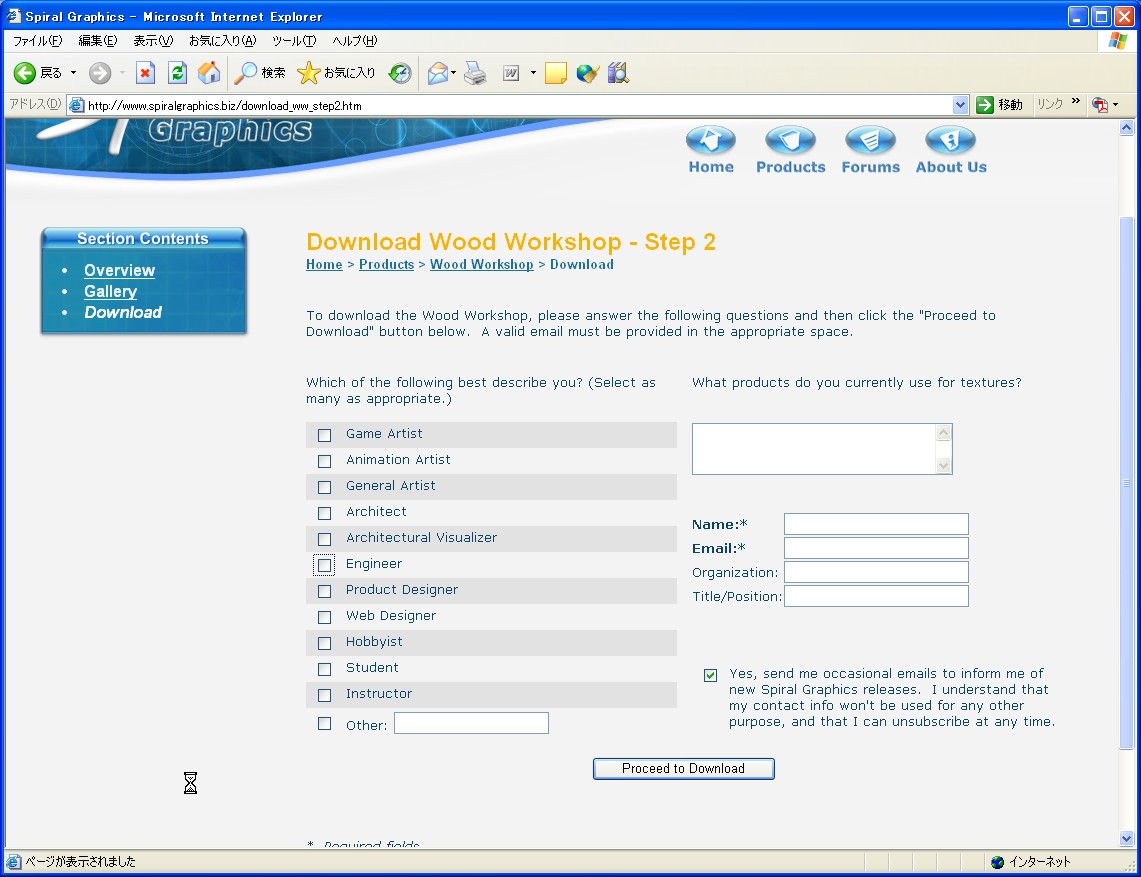Click the Email input field
The height and width of the screenshot is (877, 1141).
click(876, 548)
